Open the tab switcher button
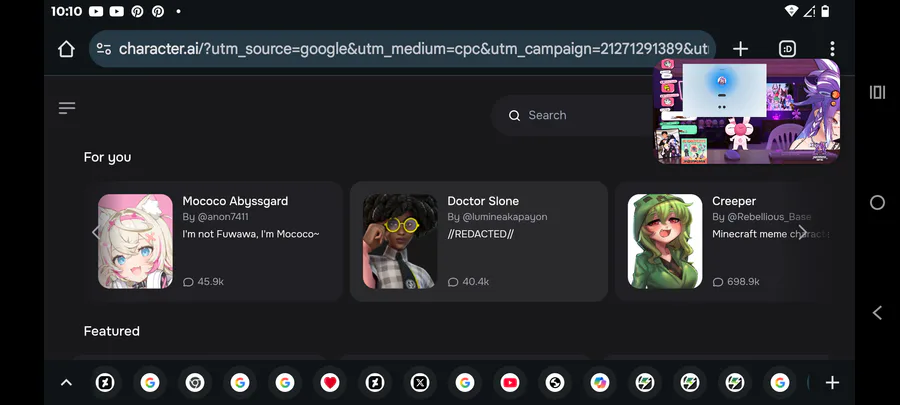This screenshot has width=900, height=405. (788, 49)
